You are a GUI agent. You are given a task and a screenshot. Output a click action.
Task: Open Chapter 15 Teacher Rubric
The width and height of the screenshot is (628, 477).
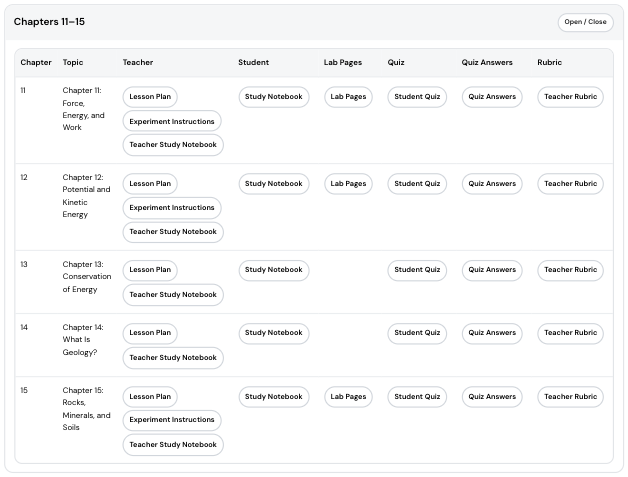pos(570,396)
